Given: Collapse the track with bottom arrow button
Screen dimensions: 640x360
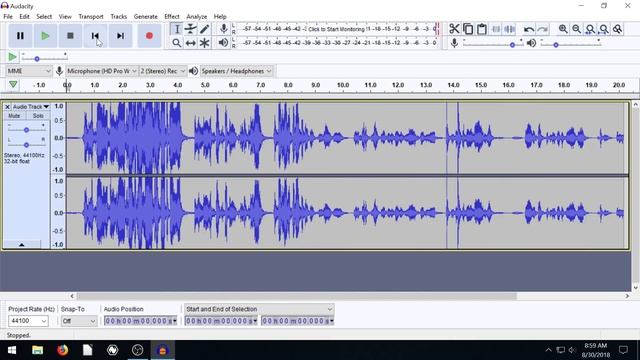Looking at the screenshot, I should tap(22, 244).
